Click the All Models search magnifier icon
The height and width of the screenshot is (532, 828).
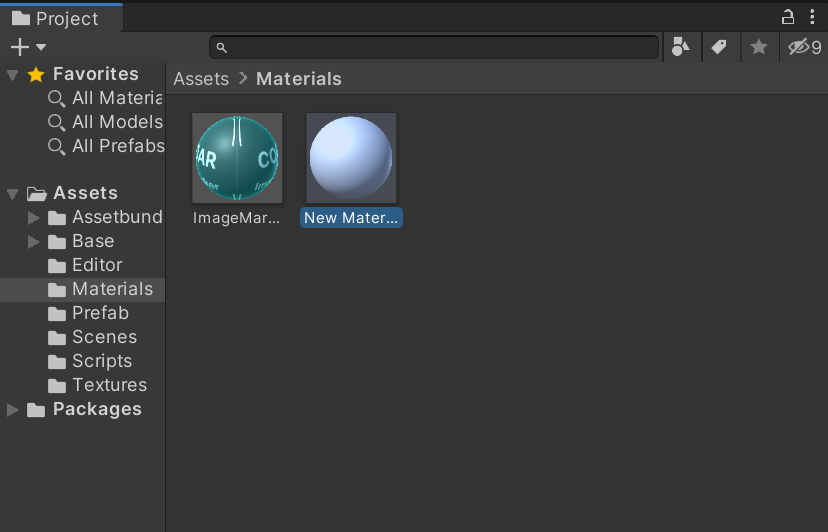pyautogui.click(x=57, y=123)
